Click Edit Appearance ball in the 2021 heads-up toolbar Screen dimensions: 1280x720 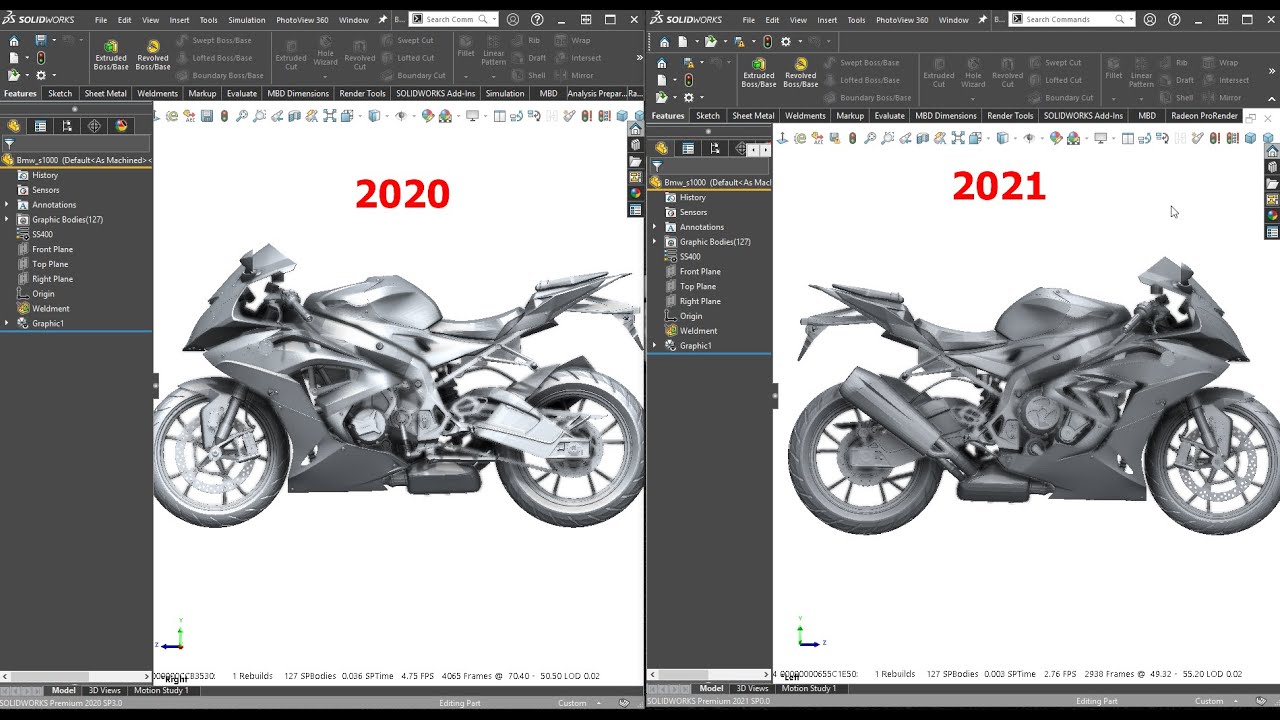point(1056,138)
